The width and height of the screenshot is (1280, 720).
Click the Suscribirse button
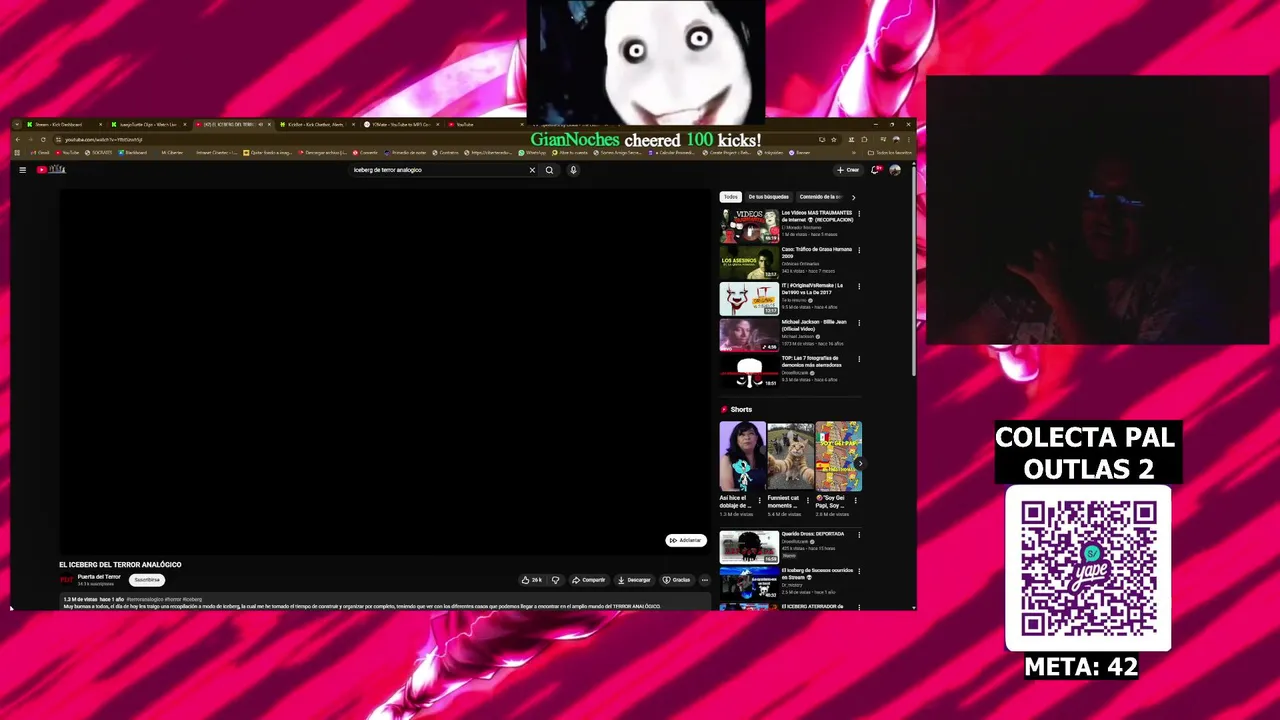click(x=147, y=580)
